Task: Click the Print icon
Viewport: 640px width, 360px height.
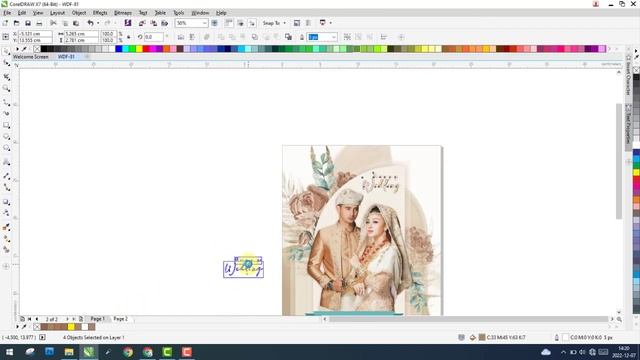Action: tap(39, 23)
